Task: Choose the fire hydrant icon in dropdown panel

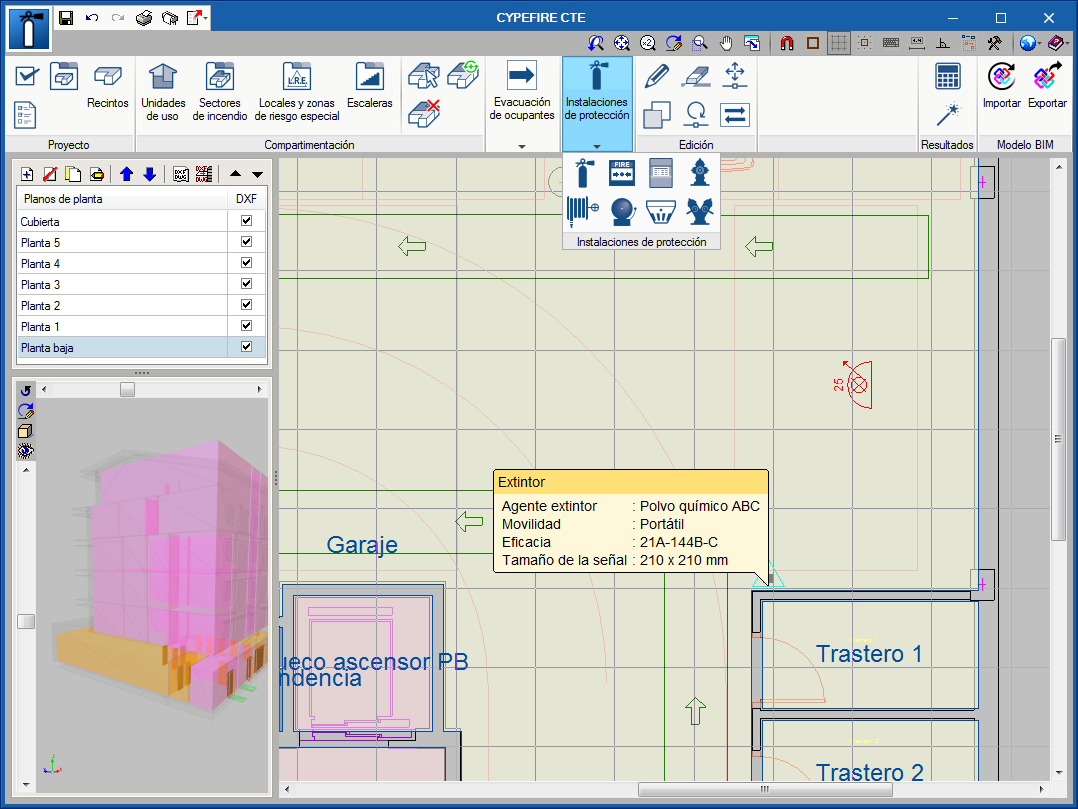Action: tap(700, 172)
